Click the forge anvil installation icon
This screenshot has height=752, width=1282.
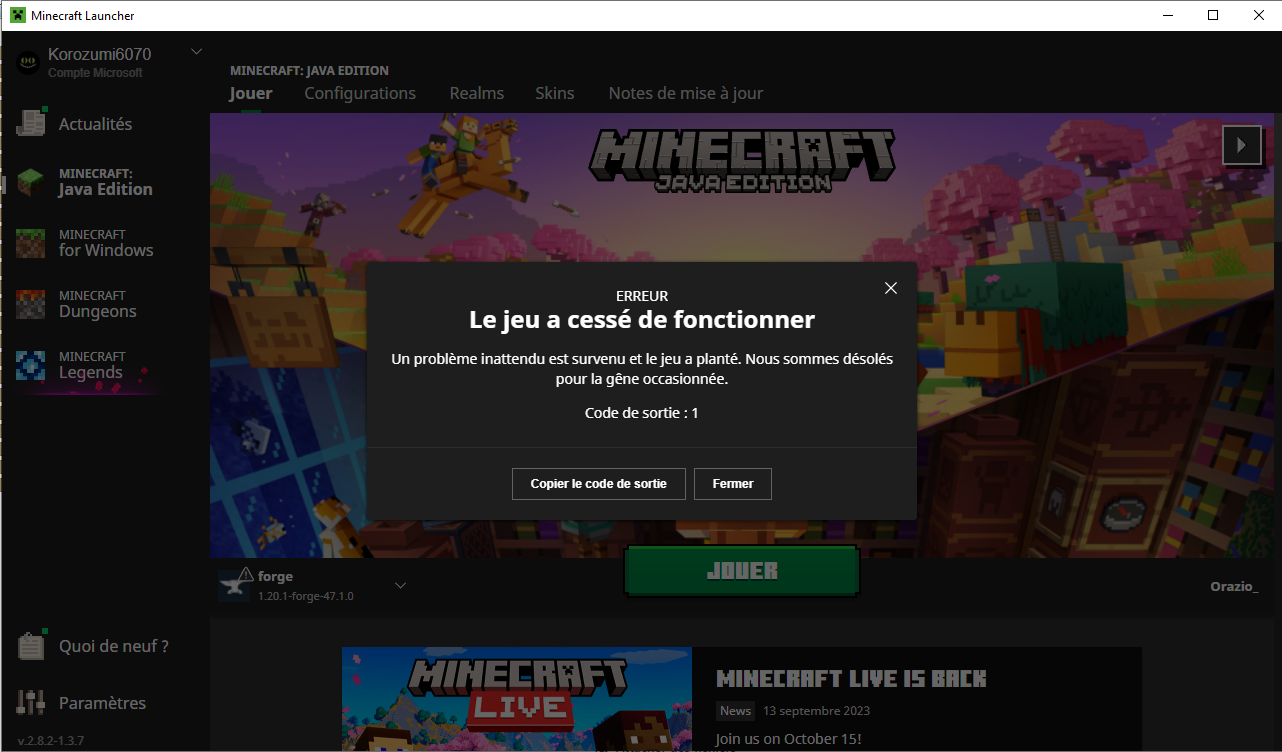pos(234,585)
